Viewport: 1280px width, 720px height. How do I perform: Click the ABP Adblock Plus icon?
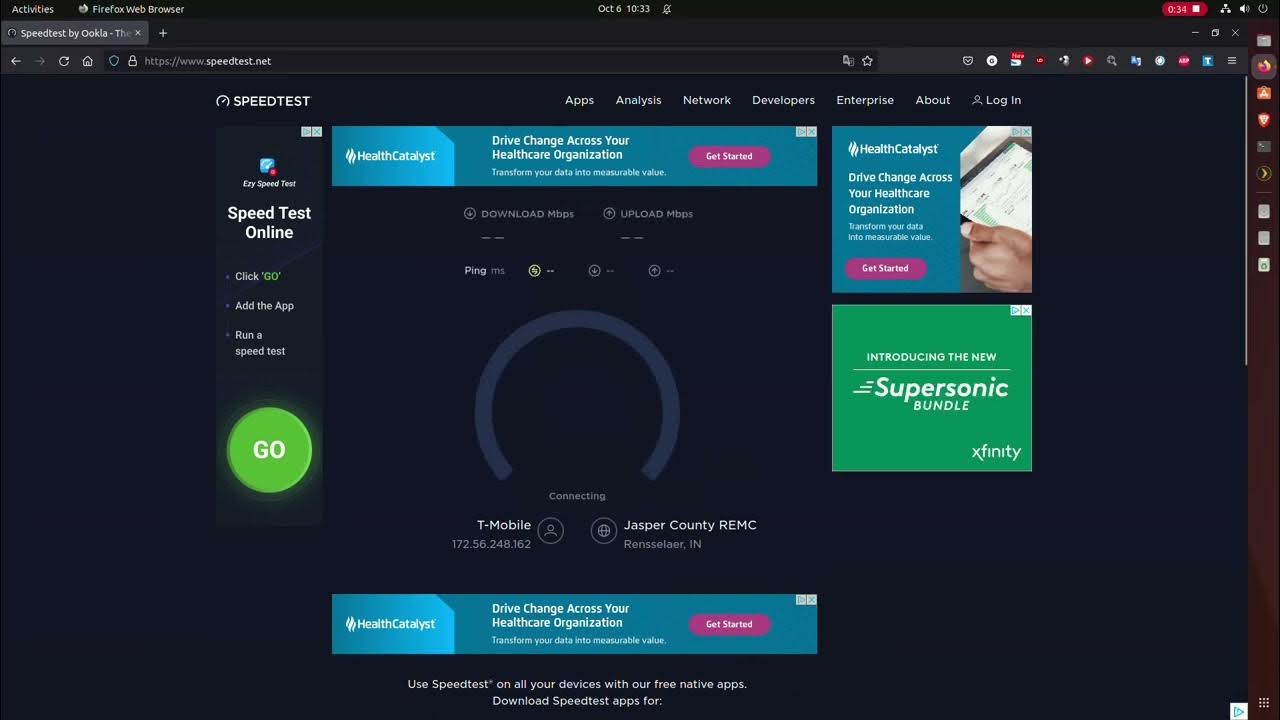click(1184, 61)
